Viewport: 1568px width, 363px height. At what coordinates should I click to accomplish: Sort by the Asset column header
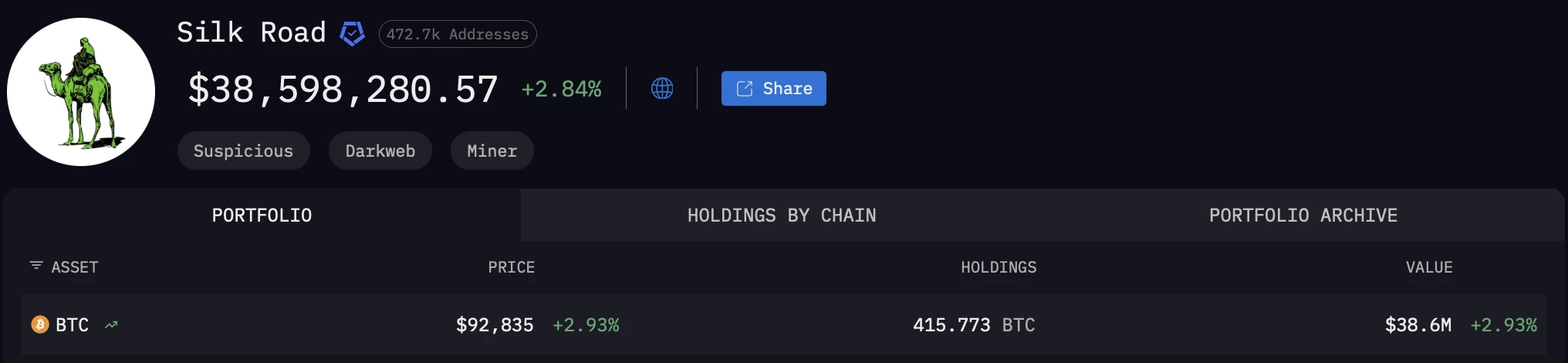75,267
